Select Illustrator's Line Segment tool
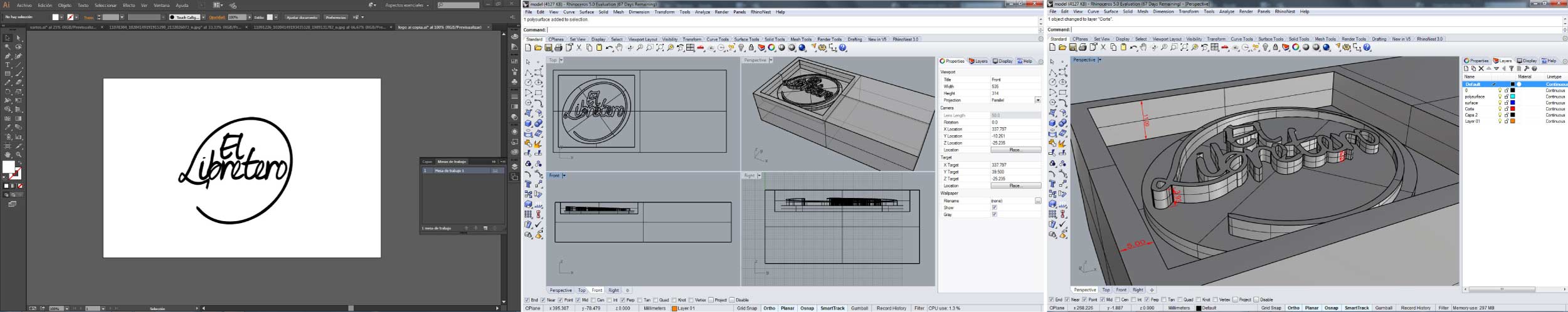This screenshot has height=312, width=1568. click(x=19, y=65)
